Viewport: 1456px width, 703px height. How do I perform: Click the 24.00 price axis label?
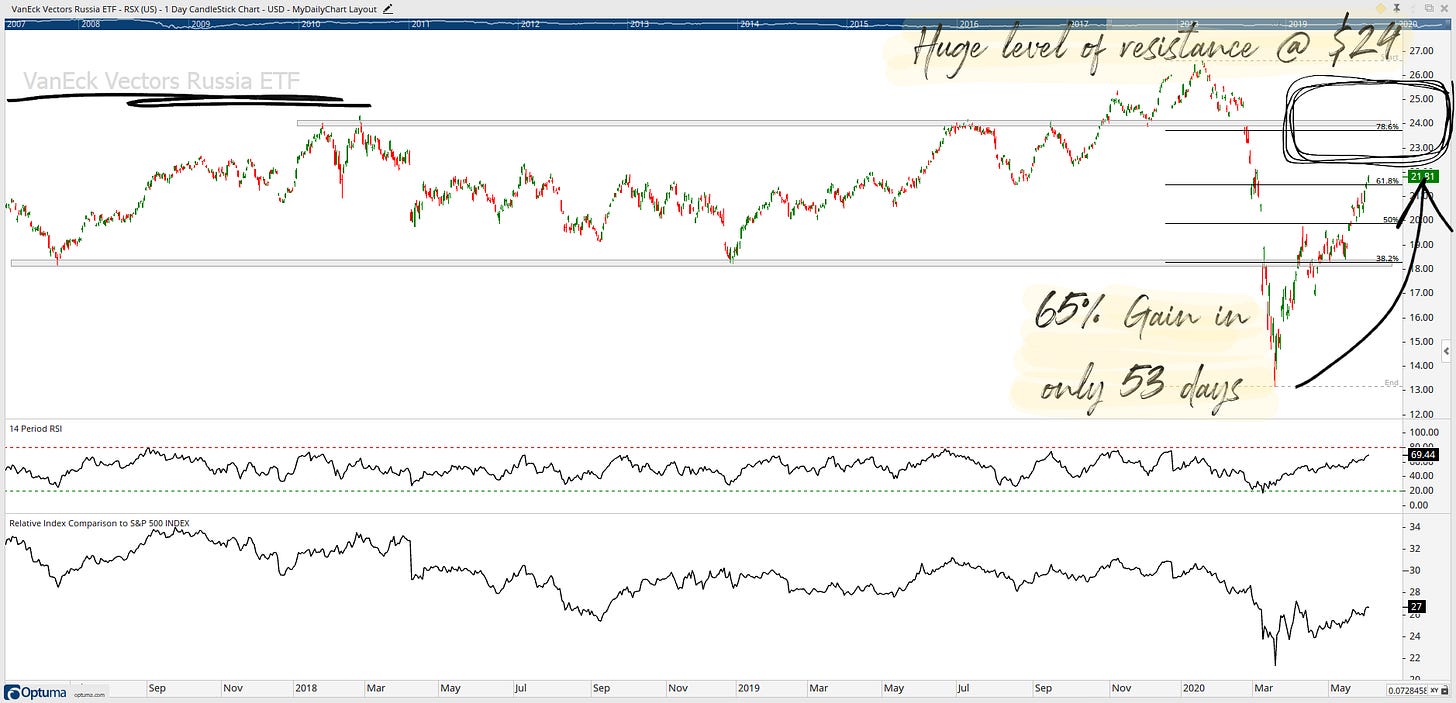(1421, 123)
